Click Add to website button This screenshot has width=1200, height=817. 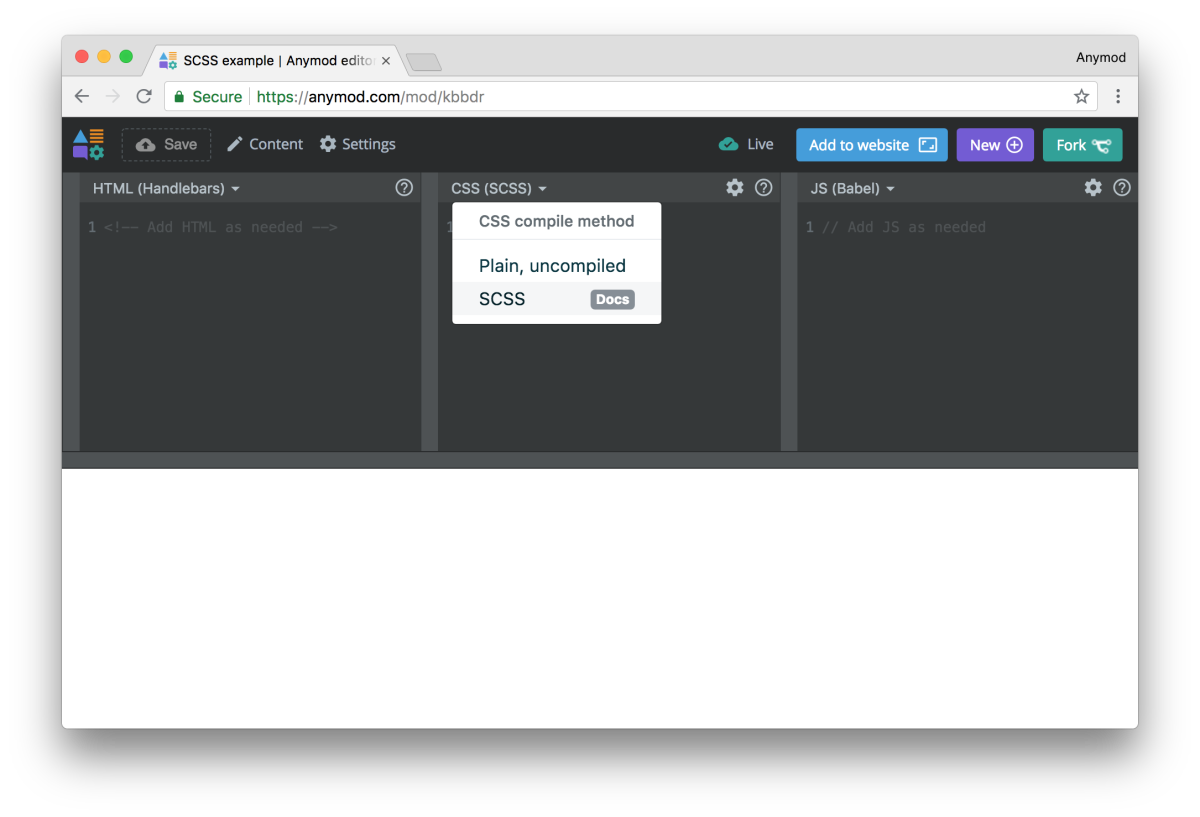[x=872, y=145]
